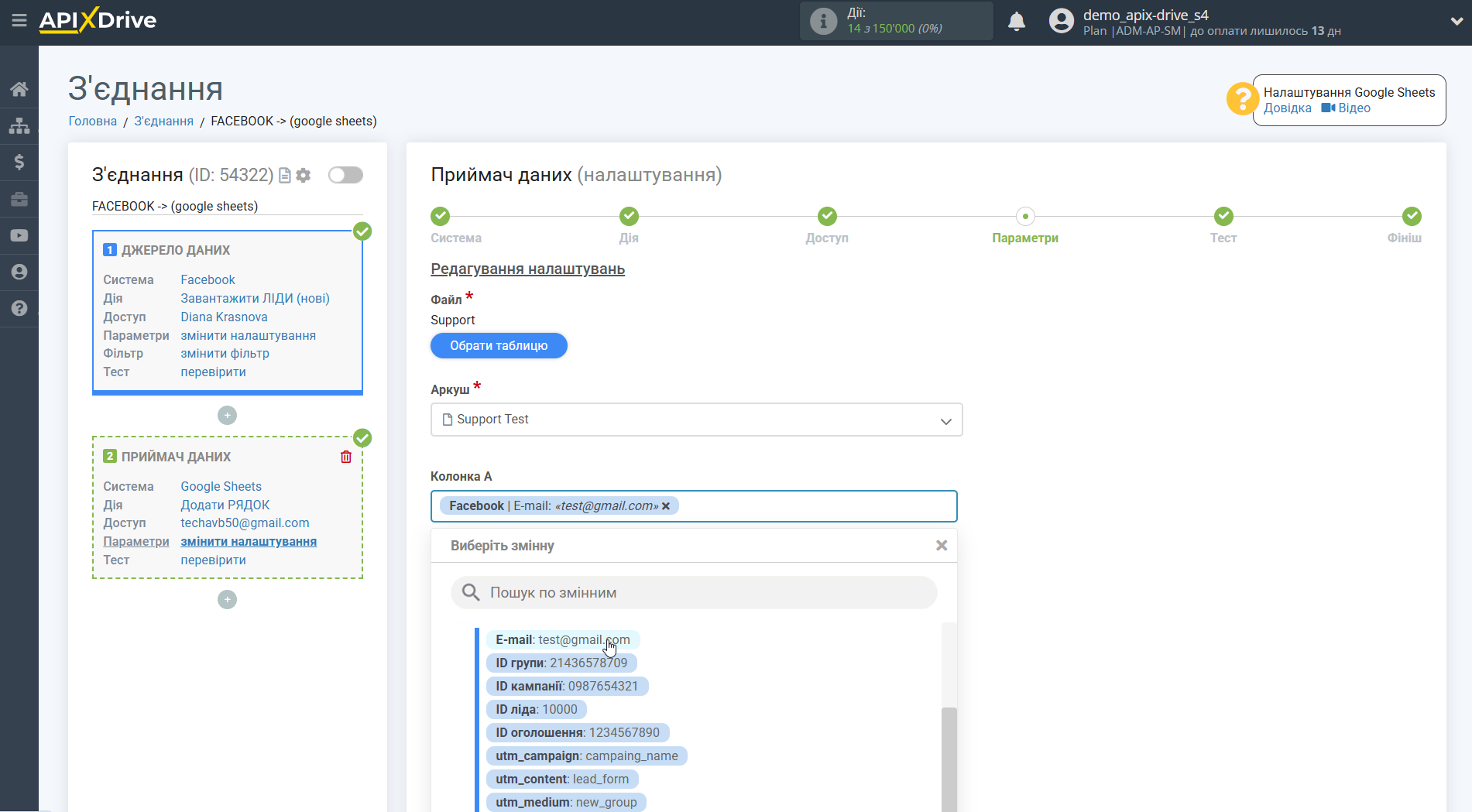The image size is (1472, 812).
Task: Select the ID ліда variable
Action: 537,710
